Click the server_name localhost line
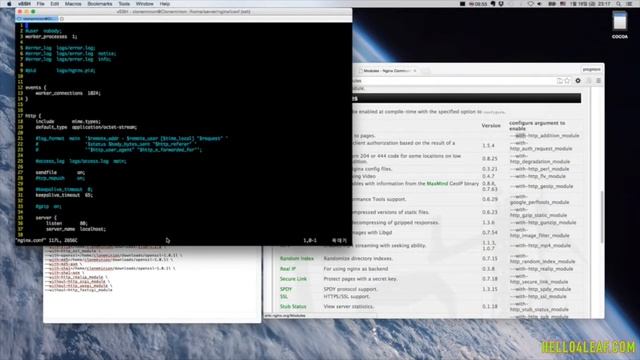The image size is (640, 360). tap(76, 229)
